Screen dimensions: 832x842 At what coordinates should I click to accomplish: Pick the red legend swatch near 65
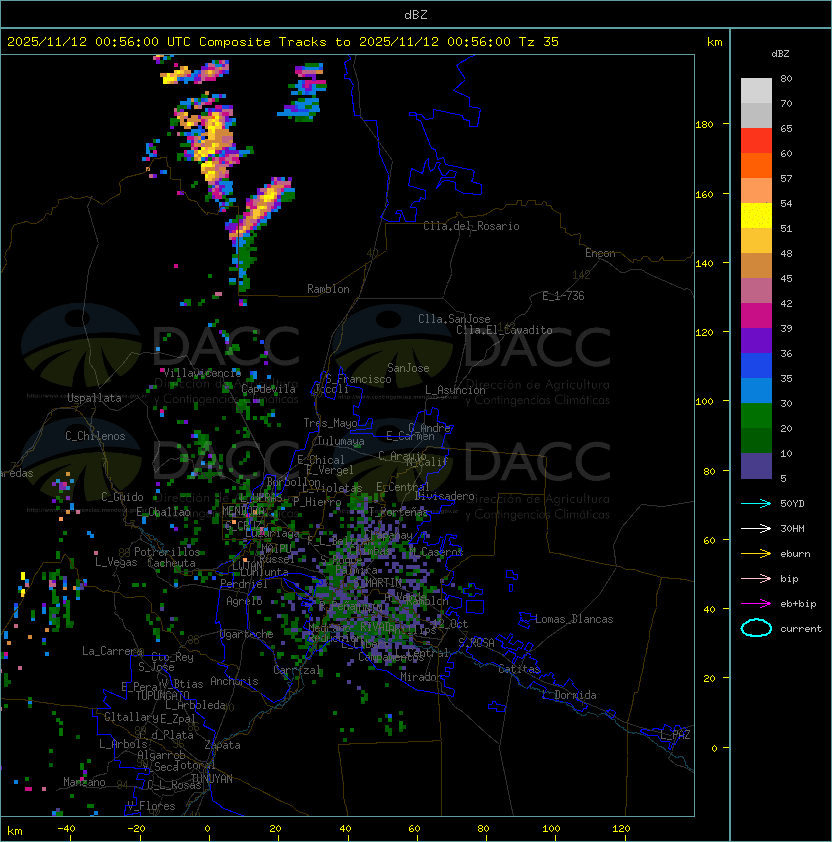pyautogui.click(x=756, y=140)
